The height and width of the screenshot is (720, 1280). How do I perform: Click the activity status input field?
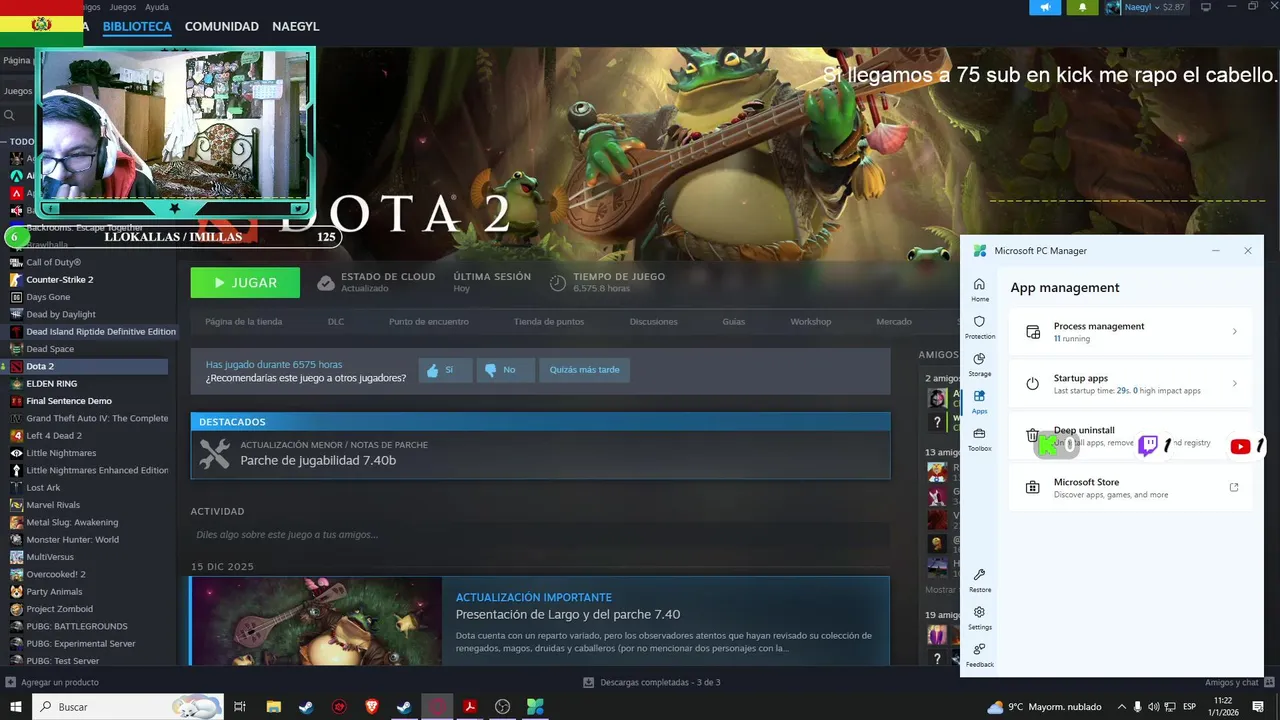coord(540,535)
